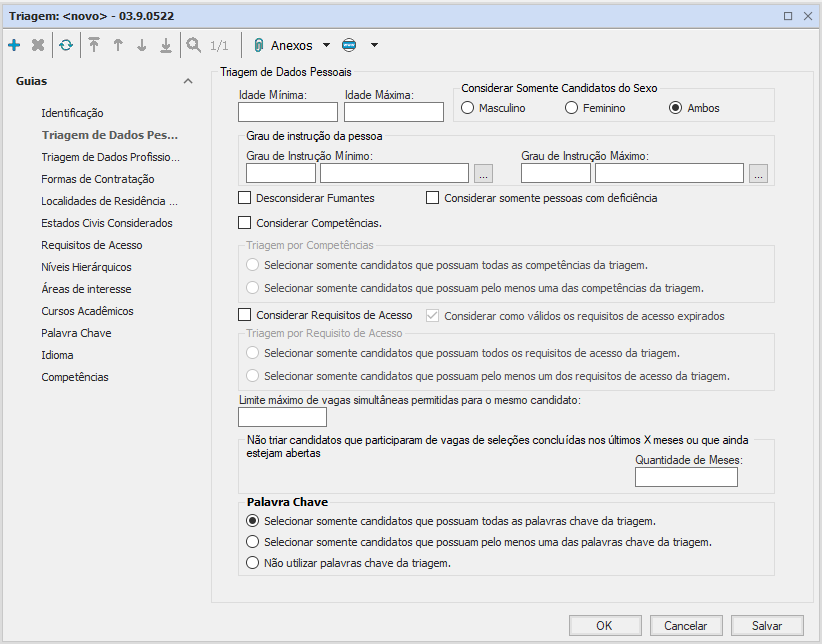Click the refresh icon in the toolbar
The height and width of the screenshot is (644, 822).
coord(66,45)
